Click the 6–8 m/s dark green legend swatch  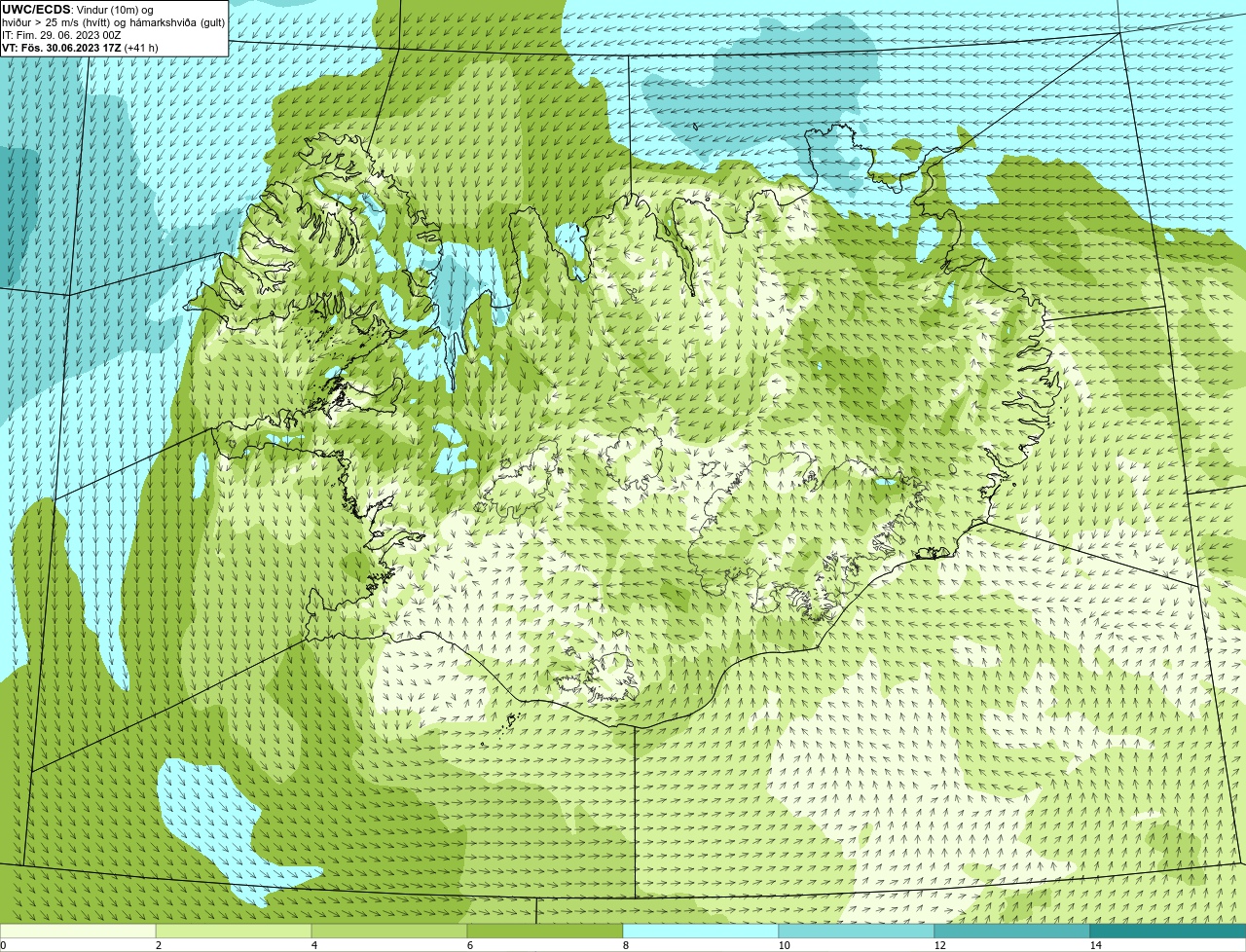545,931
